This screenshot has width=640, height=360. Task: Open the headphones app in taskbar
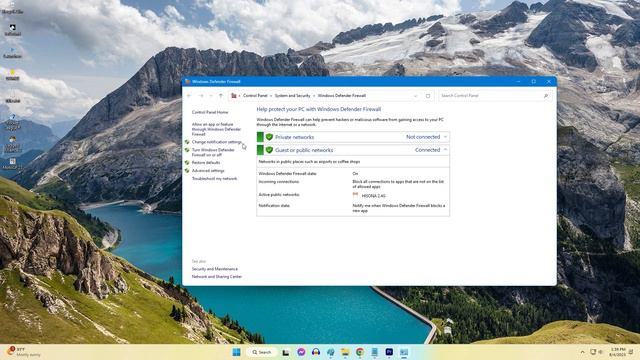pyautogui.click(x=316, y=352)
